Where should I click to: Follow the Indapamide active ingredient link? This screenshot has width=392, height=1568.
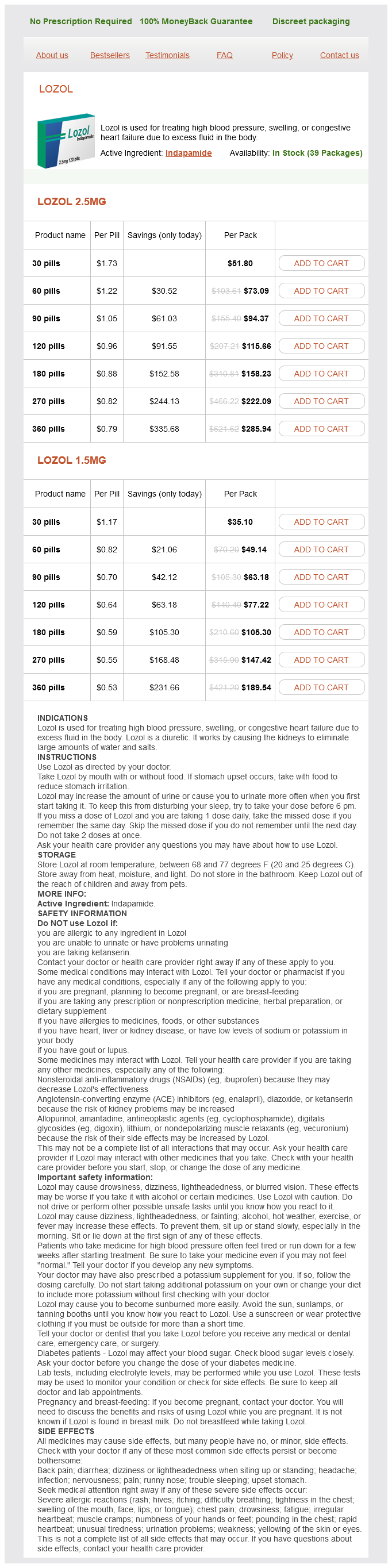189,153
